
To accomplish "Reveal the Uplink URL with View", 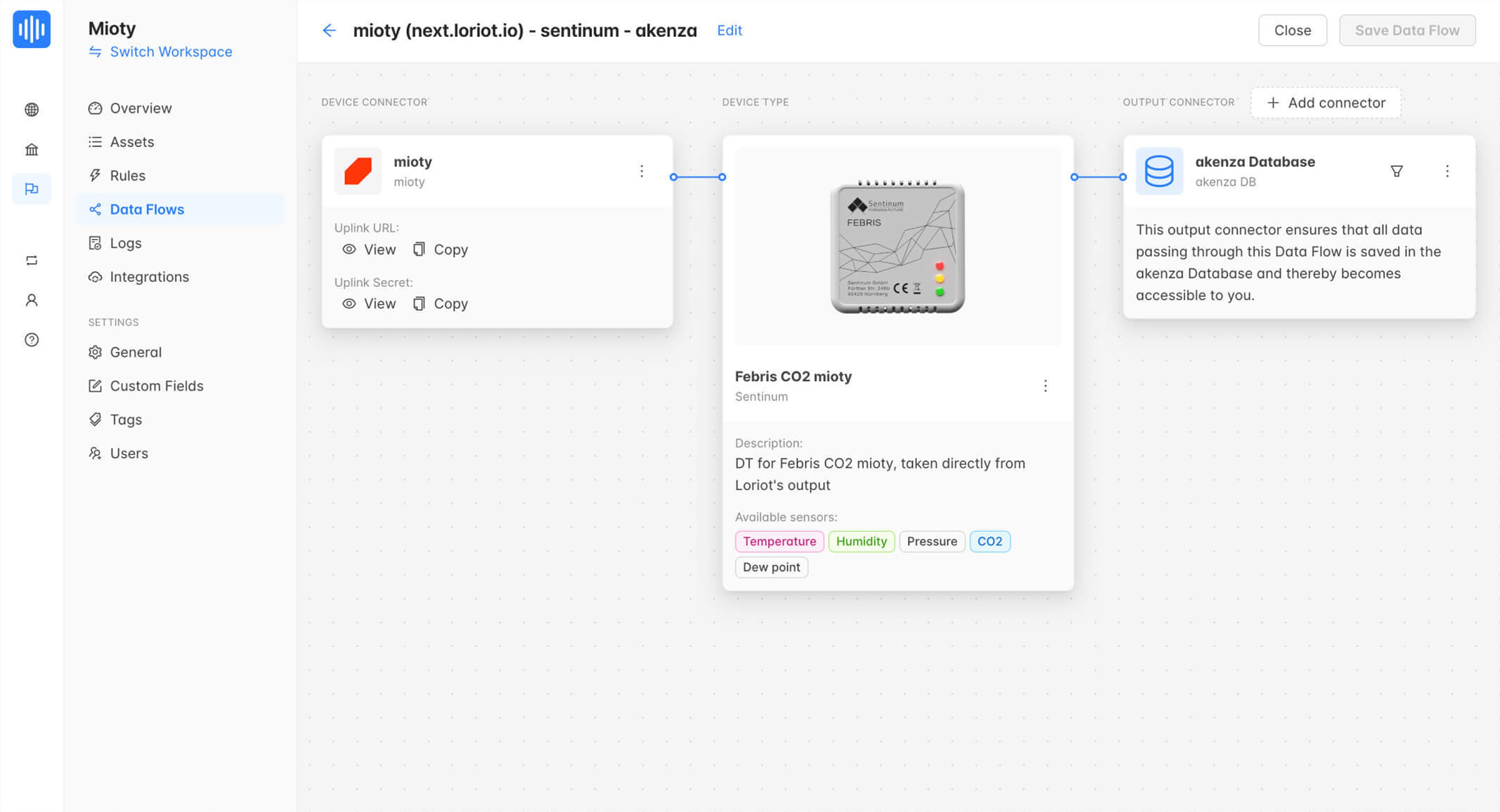I will coord(369,250).
